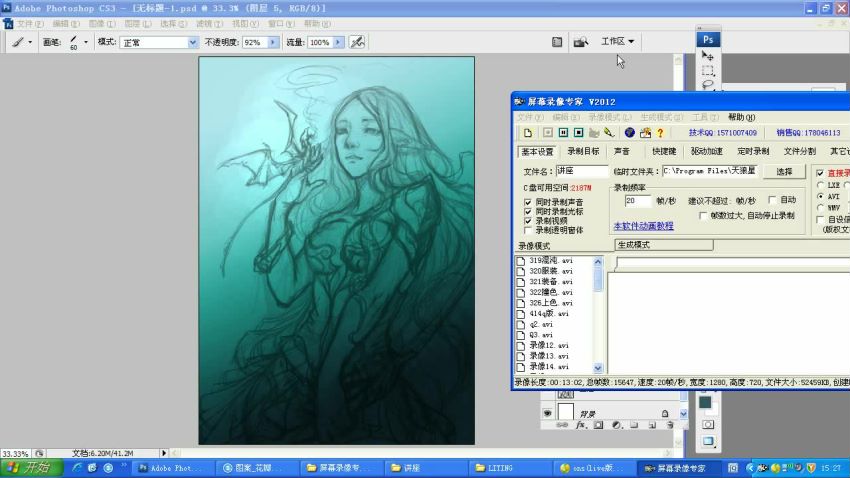
Task: Click the Bridge icon in options bar
Action: point(581,42)
